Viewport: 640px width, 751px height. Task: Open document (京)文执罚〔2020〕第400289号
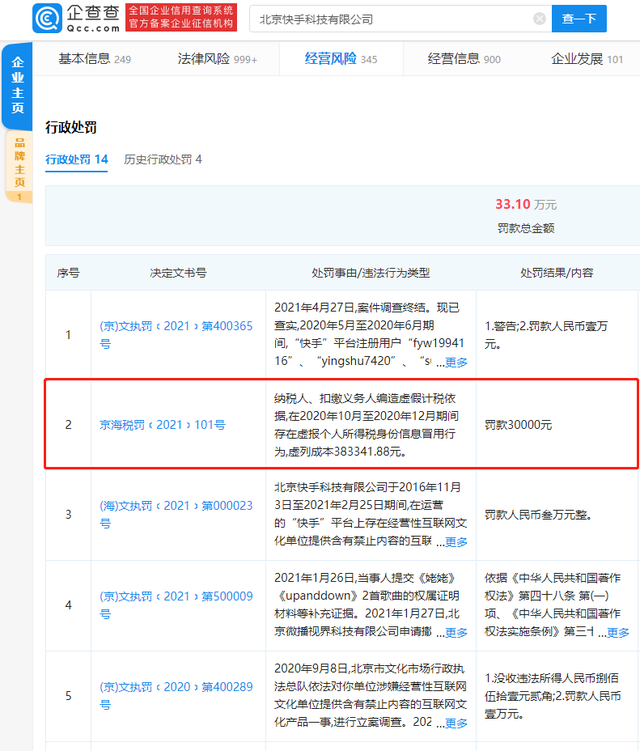pos(176,695)
